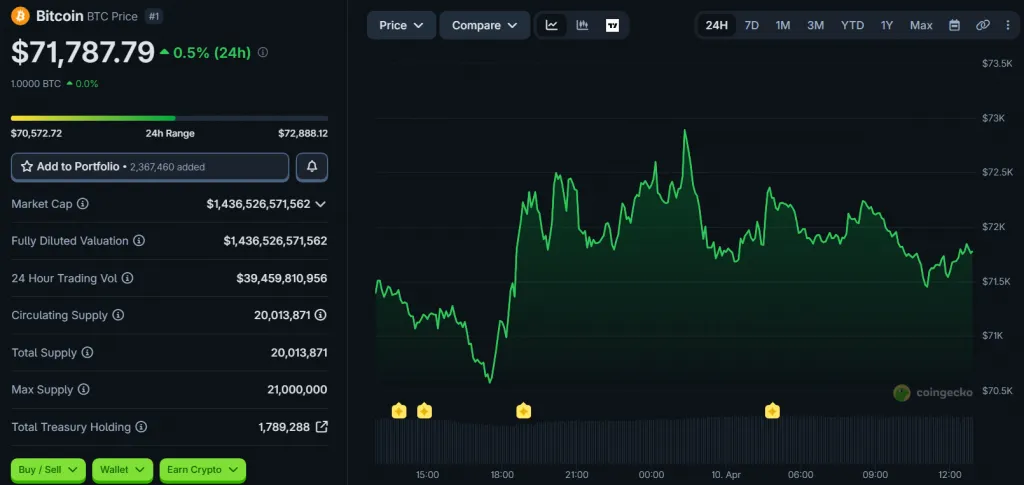
Task: Expand the Market Cap chevron
Action: pyautogui.click(x=320, y=204)
